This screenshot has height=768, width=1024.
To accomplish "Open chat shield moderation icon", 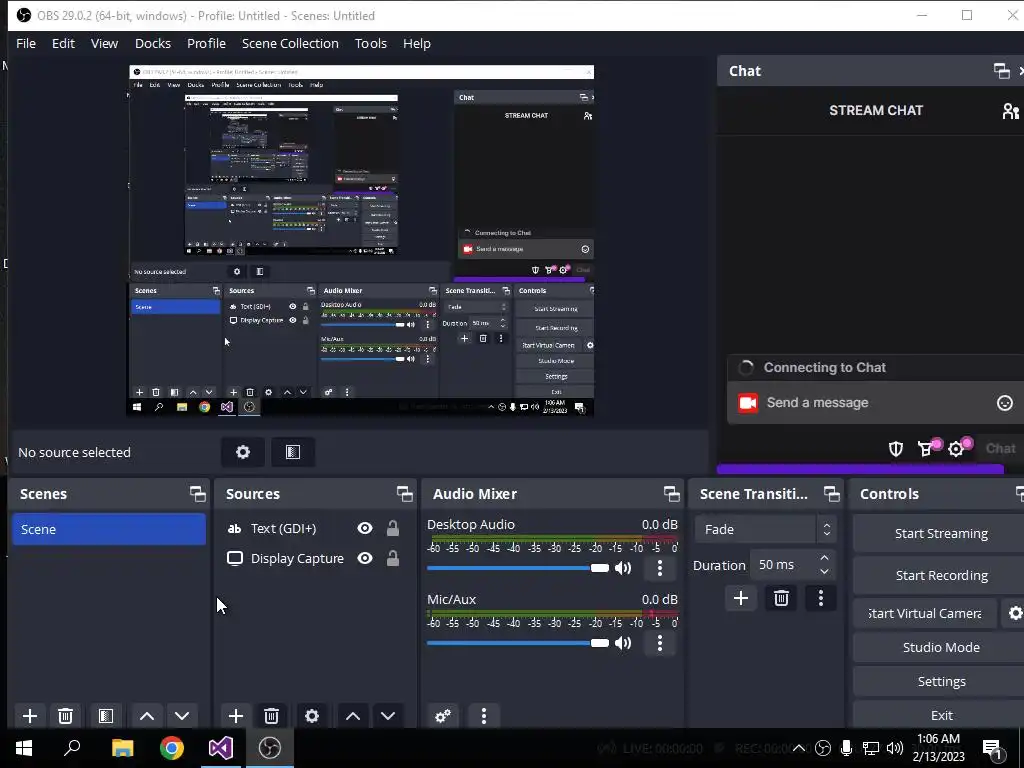I will (895, 449).
